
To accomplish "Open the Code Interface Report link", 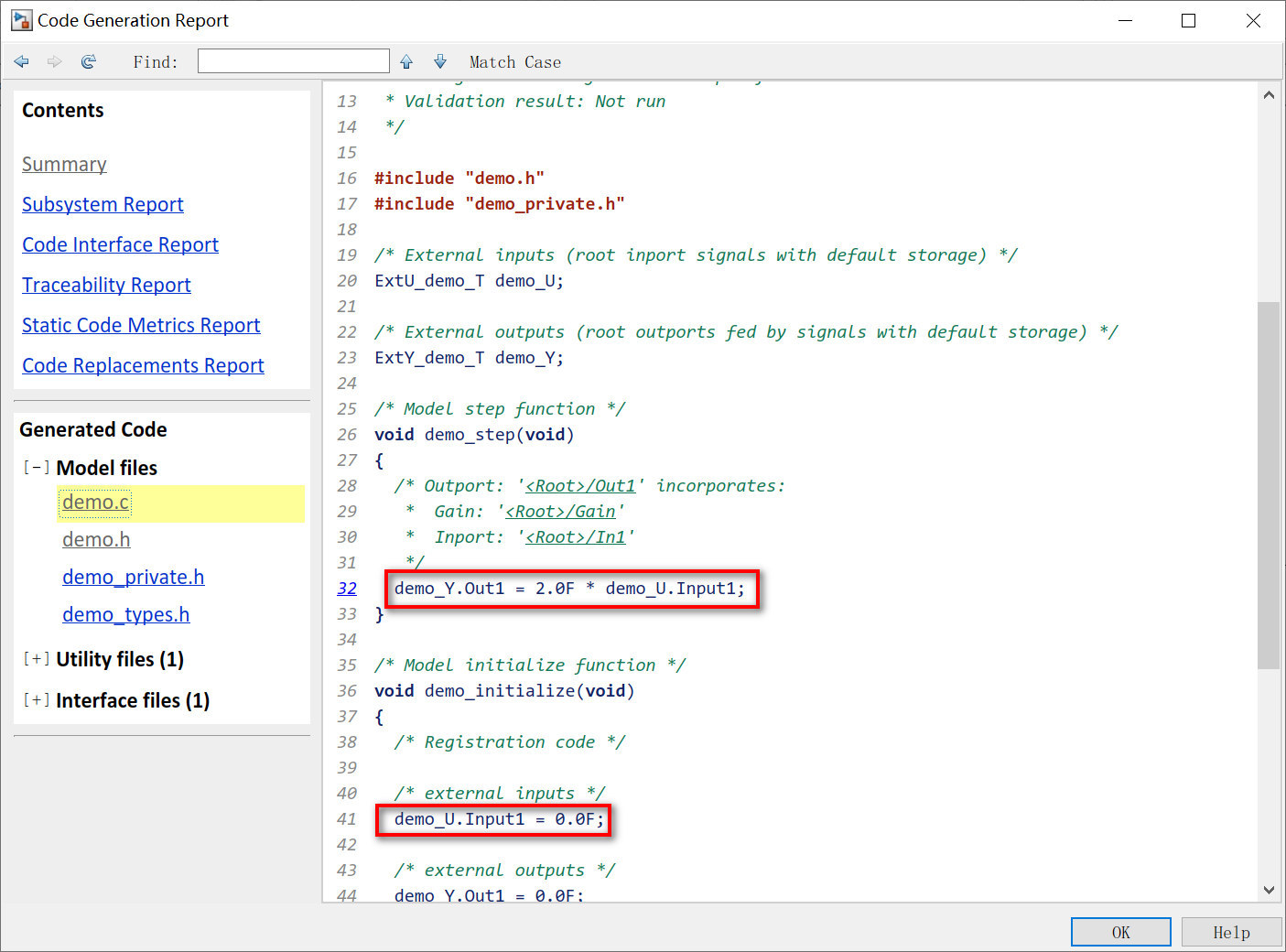I will 120,245.
